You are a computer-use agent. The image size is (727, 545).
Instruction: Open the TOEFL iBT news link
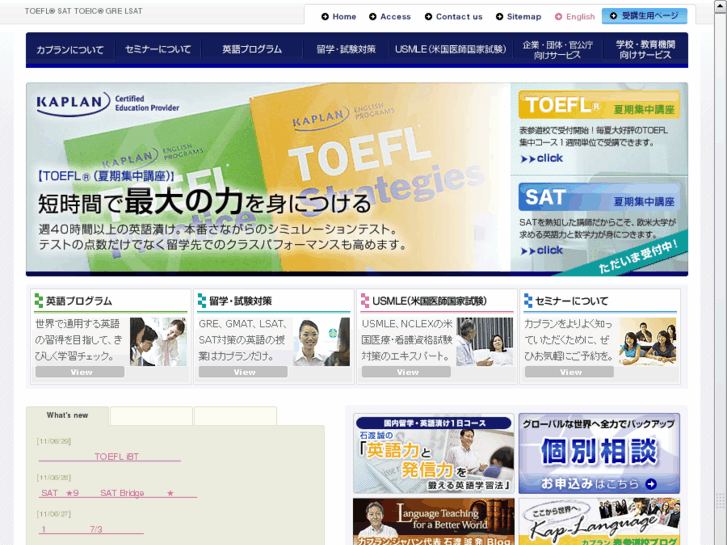[x=110, y=457]
